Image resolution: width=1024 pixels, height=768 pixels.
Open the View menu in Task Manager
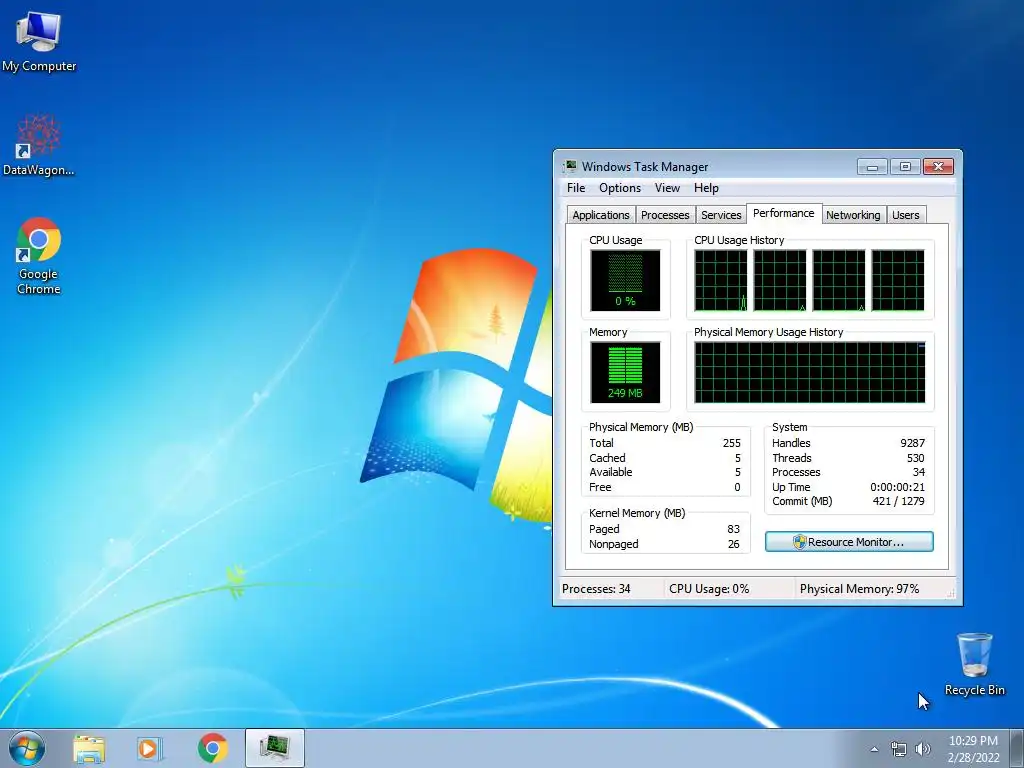click(667, 188)
